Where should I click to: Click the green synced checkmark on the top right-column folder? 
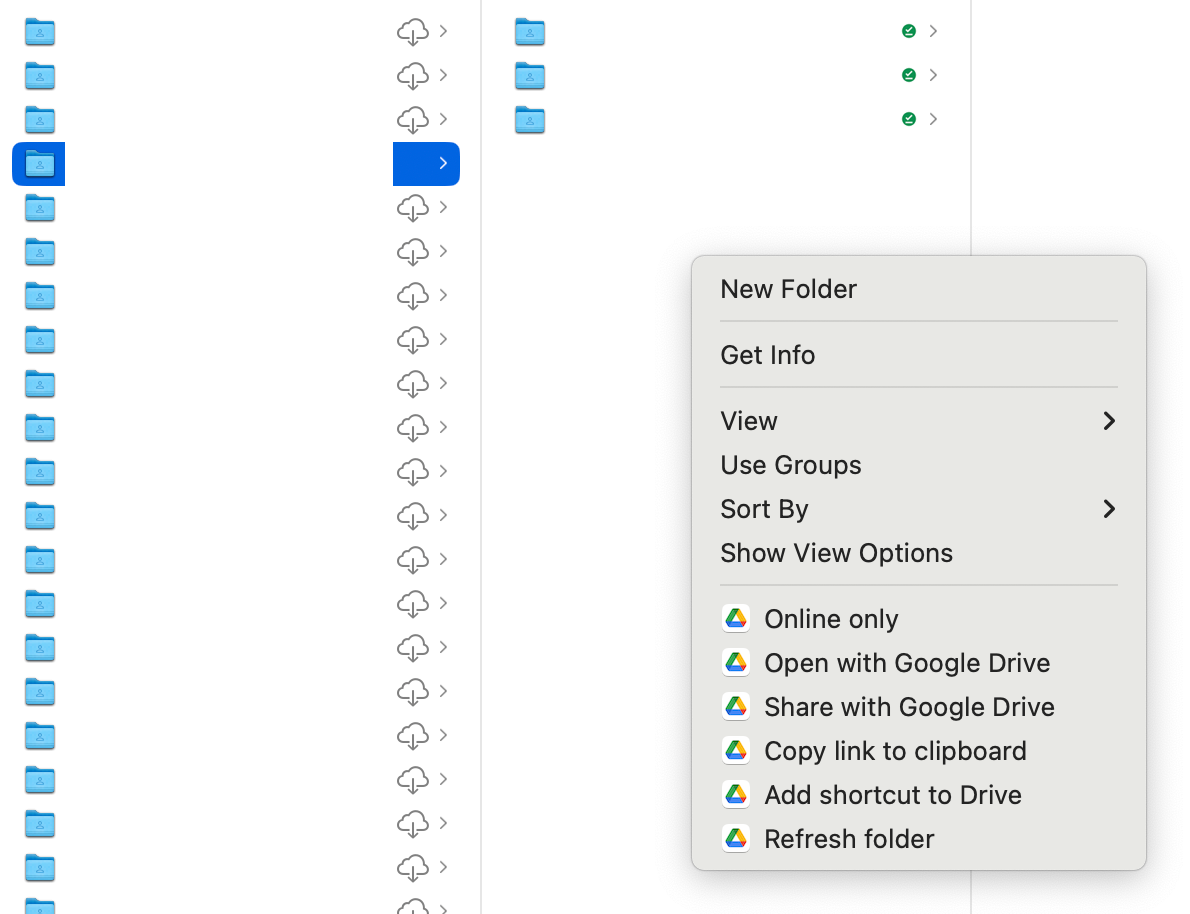click(x=908, y=31)
